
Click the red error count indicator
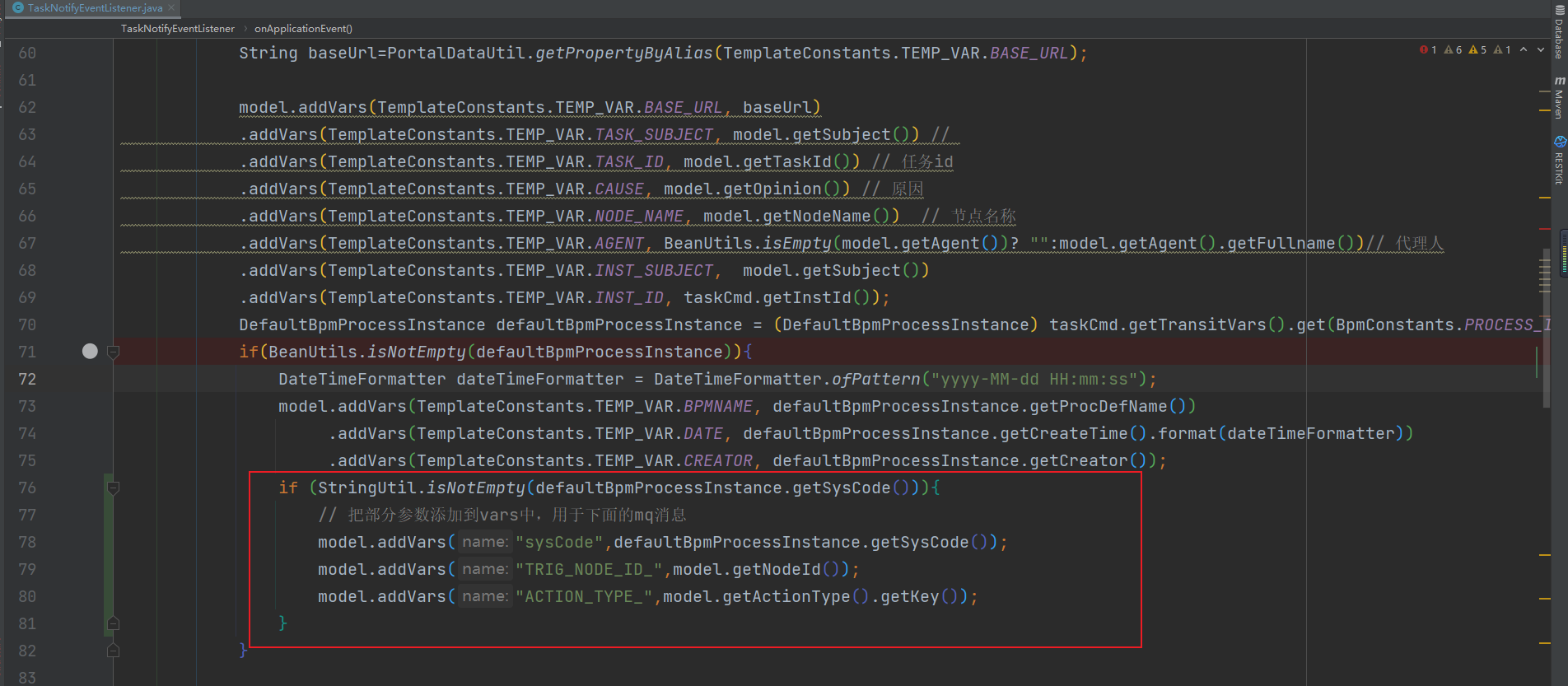tap(1428, 50)
